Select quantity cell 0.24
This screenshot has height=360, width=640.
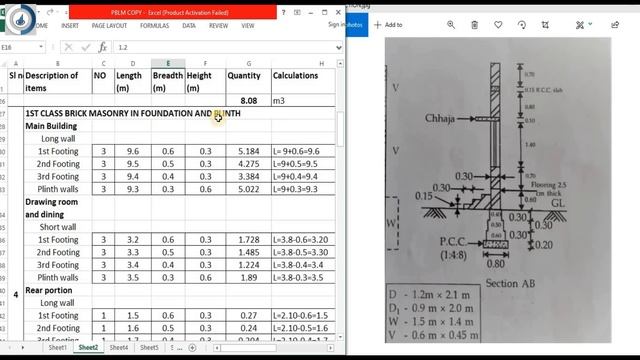248,328
